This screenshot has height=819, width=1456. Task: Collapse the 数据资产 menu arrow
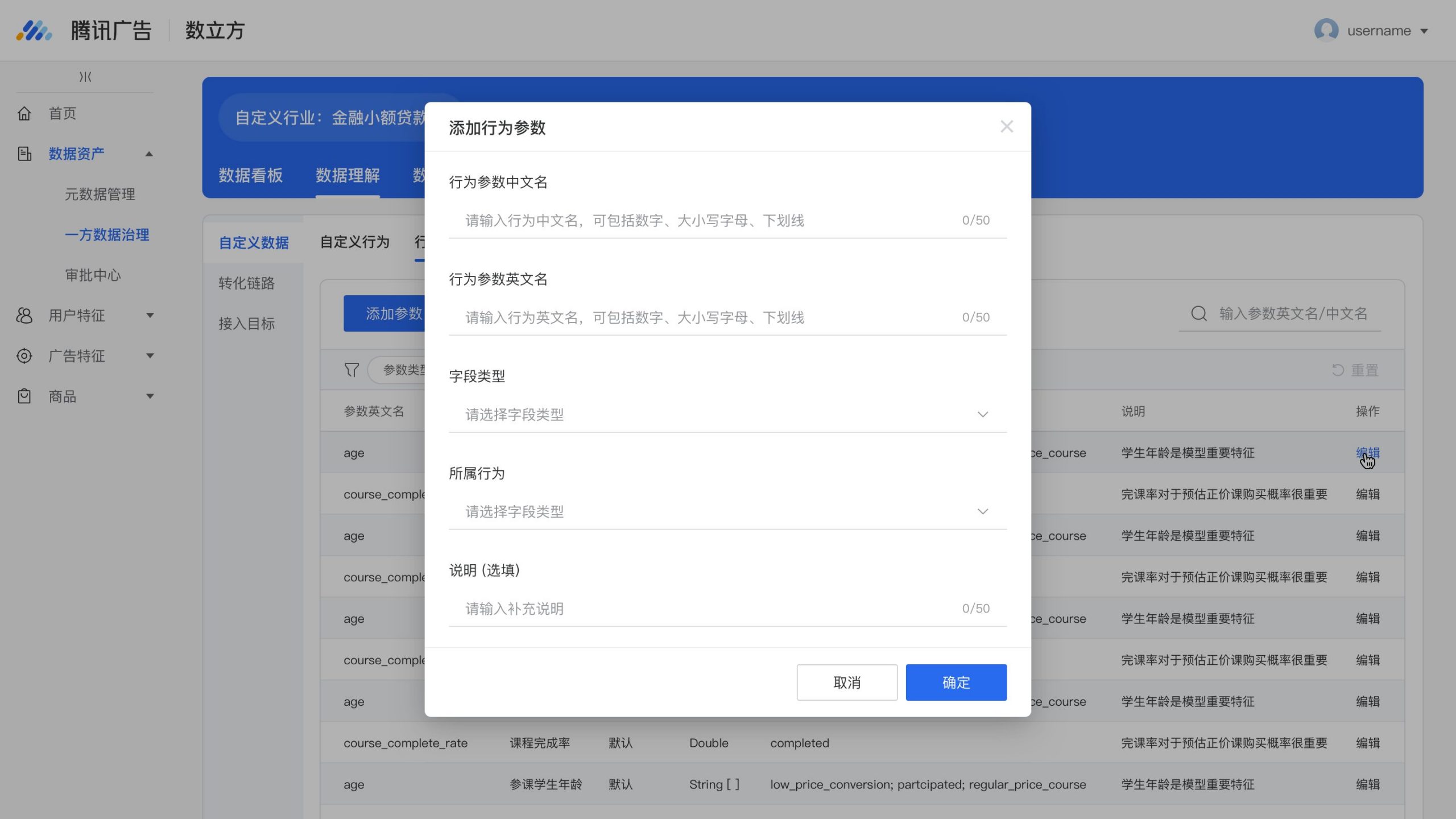point(149,154)
